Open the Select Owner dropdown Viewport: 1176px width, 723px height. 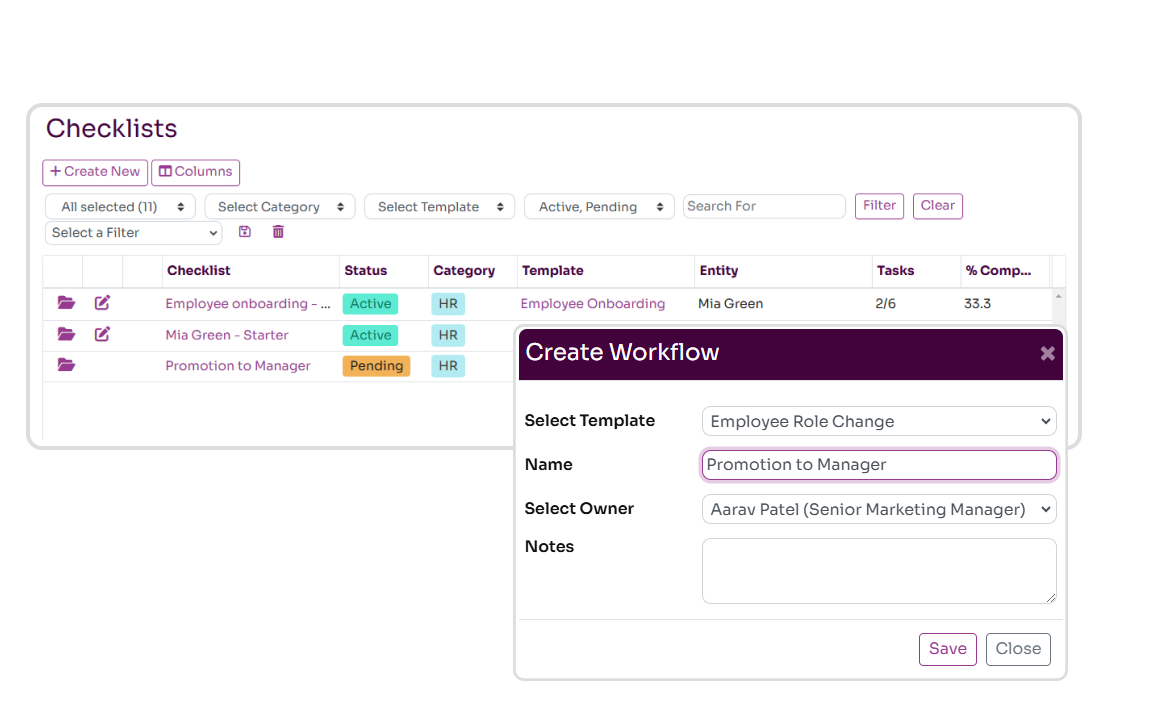(878, 509)
